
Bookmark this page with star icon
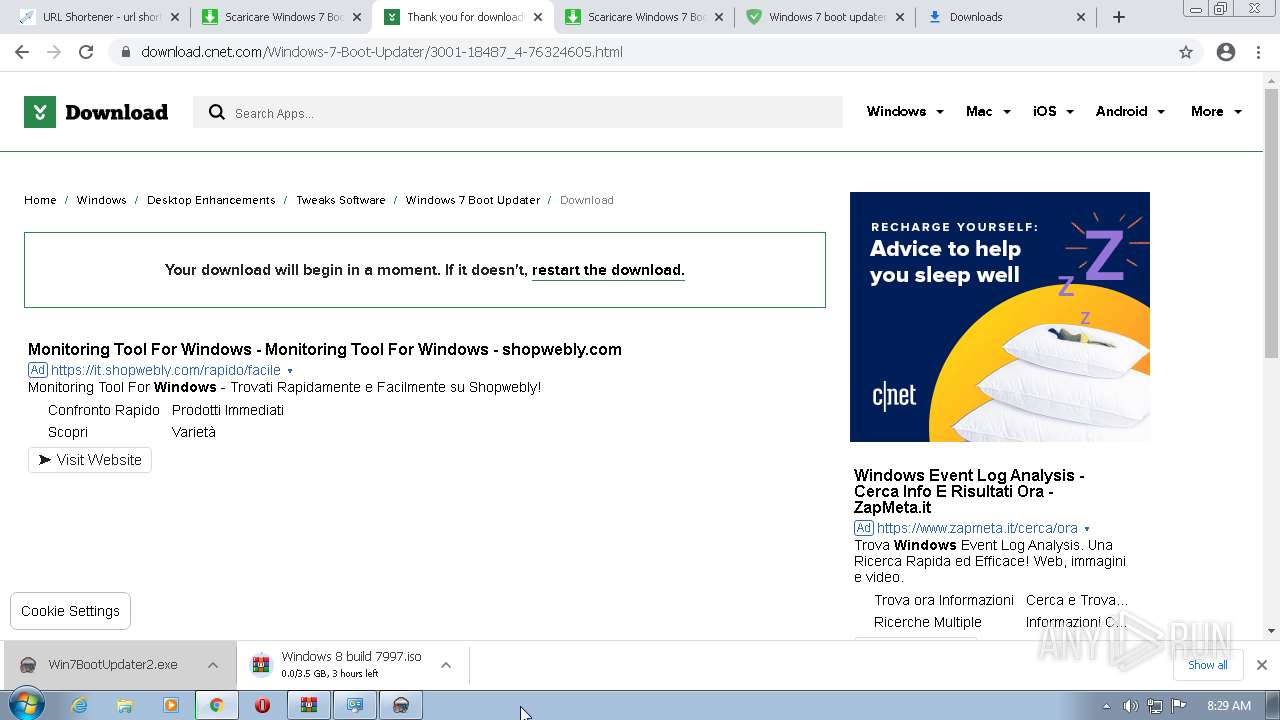click(1186, 52)
